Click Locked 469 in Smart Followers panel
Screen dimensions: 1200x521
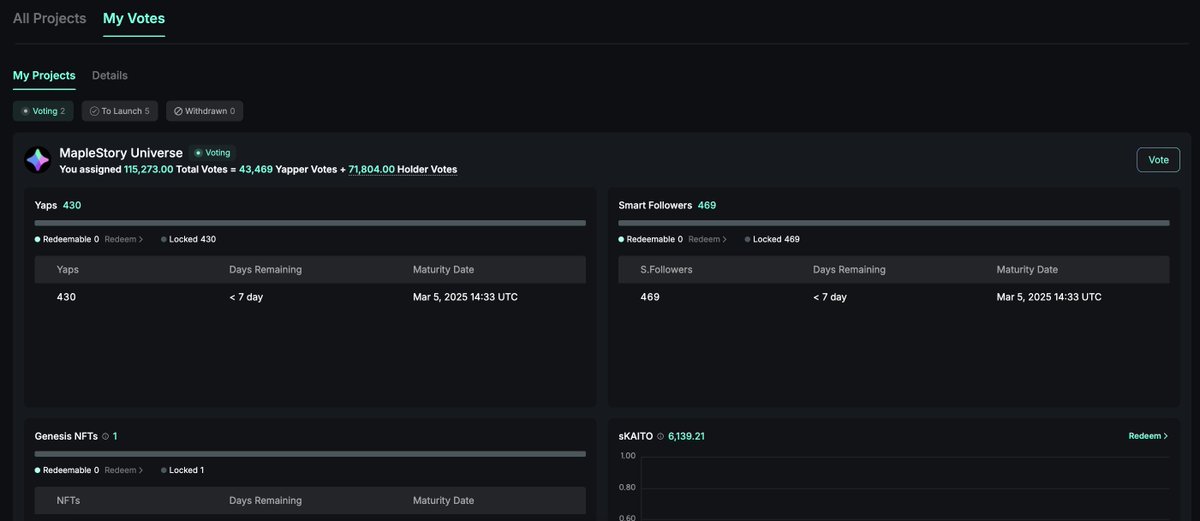[x=772, y=239]
